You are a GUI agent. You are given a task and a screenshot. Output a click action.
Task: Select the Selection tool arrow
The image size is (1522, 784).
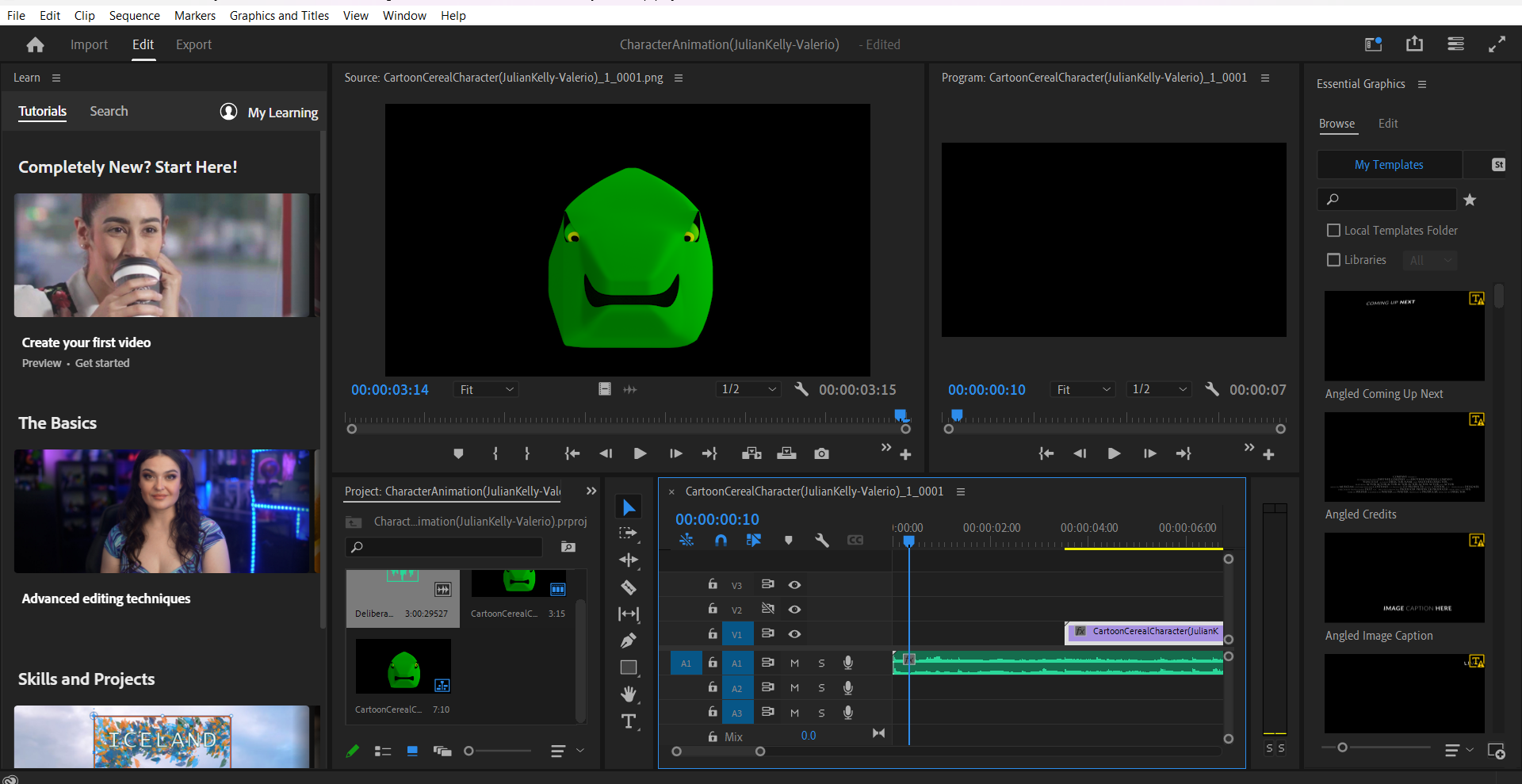tap(629, 507)
